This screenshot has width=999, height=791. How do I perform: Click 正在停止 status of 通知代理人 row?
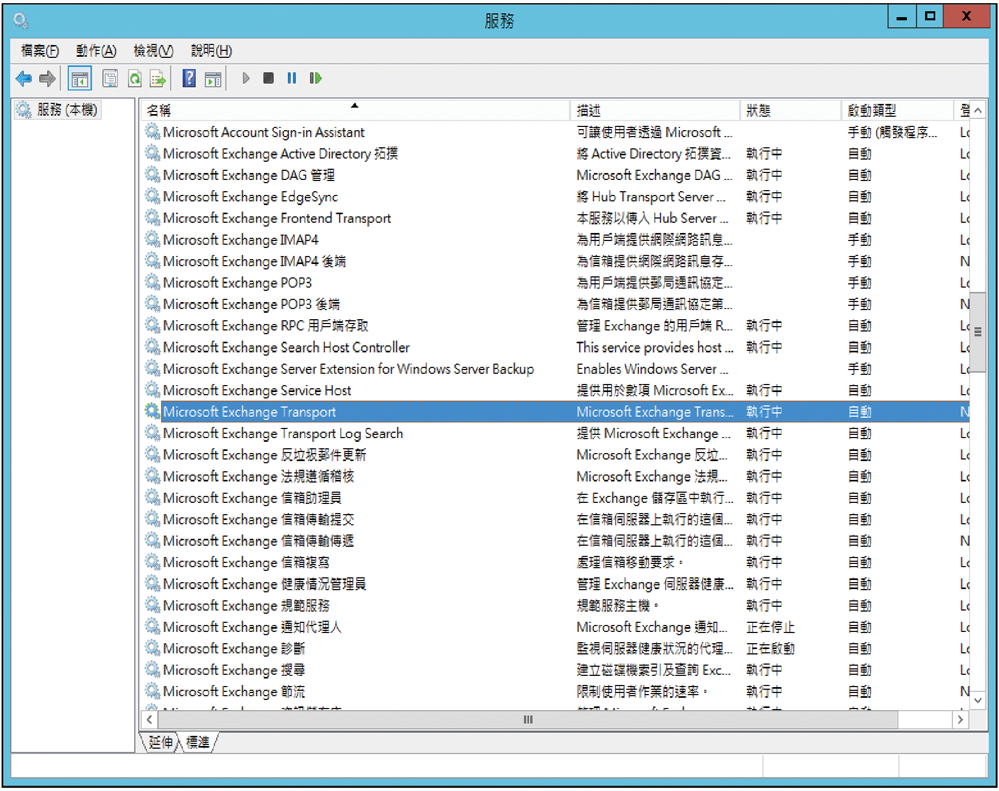(x=770, y=627)
